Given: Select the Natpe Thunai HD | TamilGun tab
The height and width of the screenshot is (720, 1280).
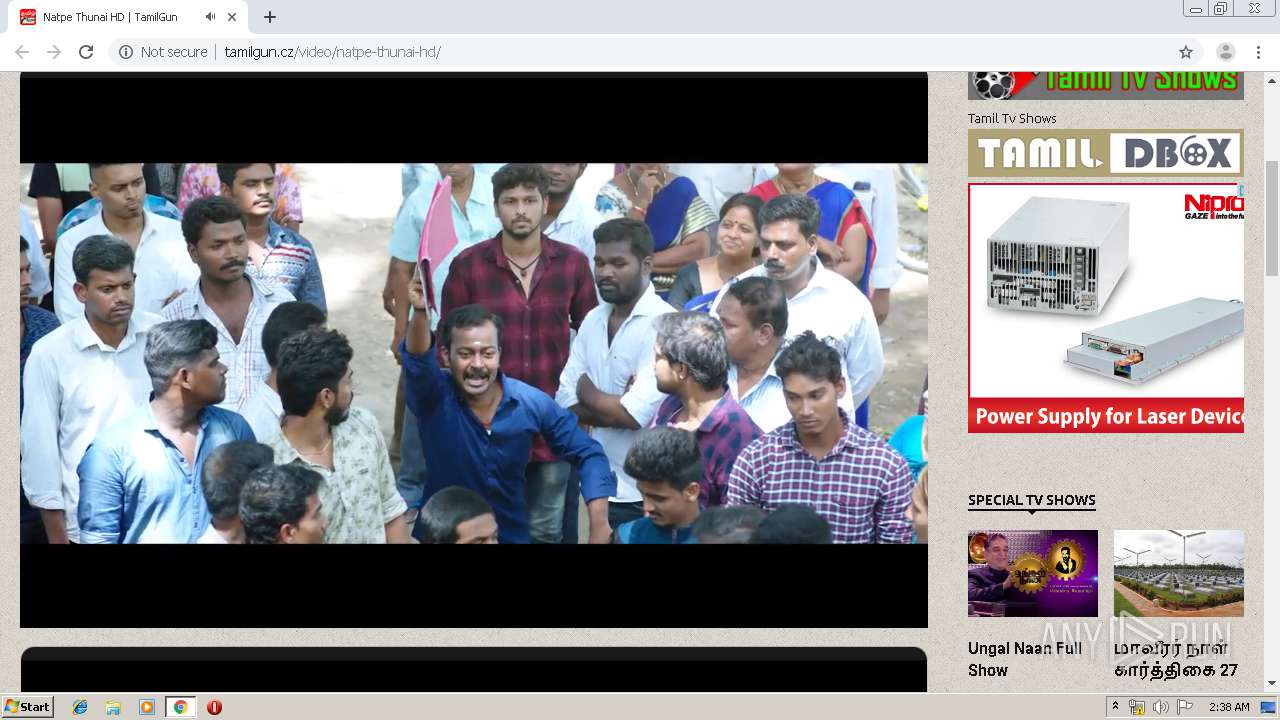Looking at the screenshot, I should coord(130,17).
